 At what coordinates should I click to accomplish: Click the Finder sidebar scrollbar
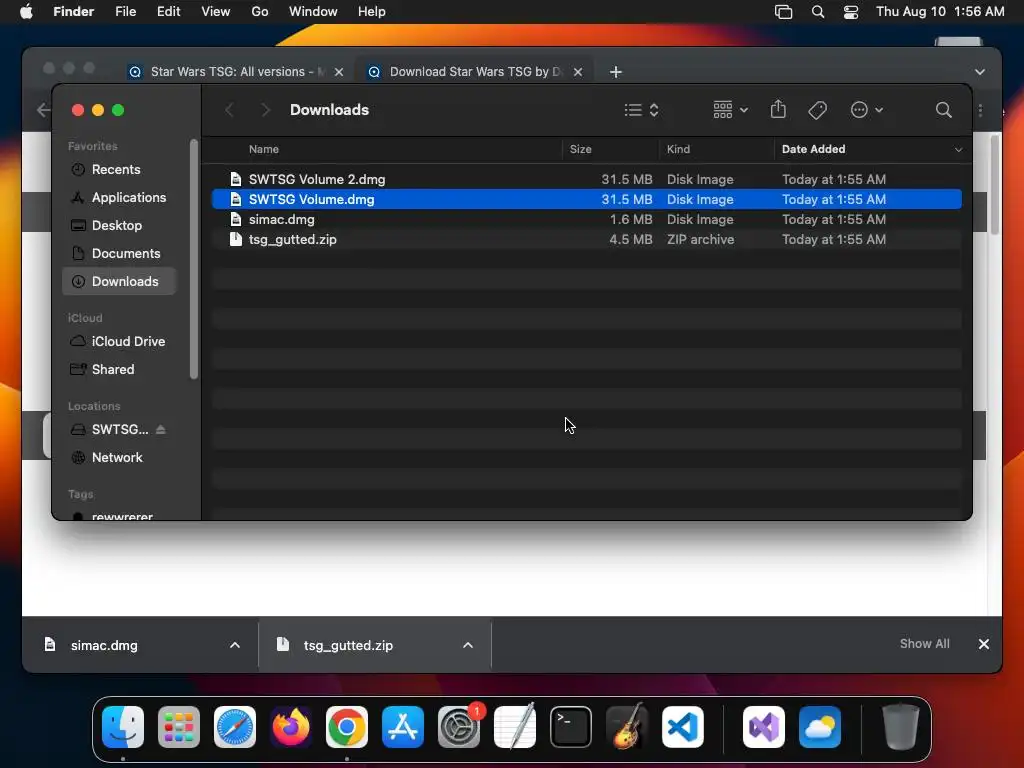(x=193, y=259)
